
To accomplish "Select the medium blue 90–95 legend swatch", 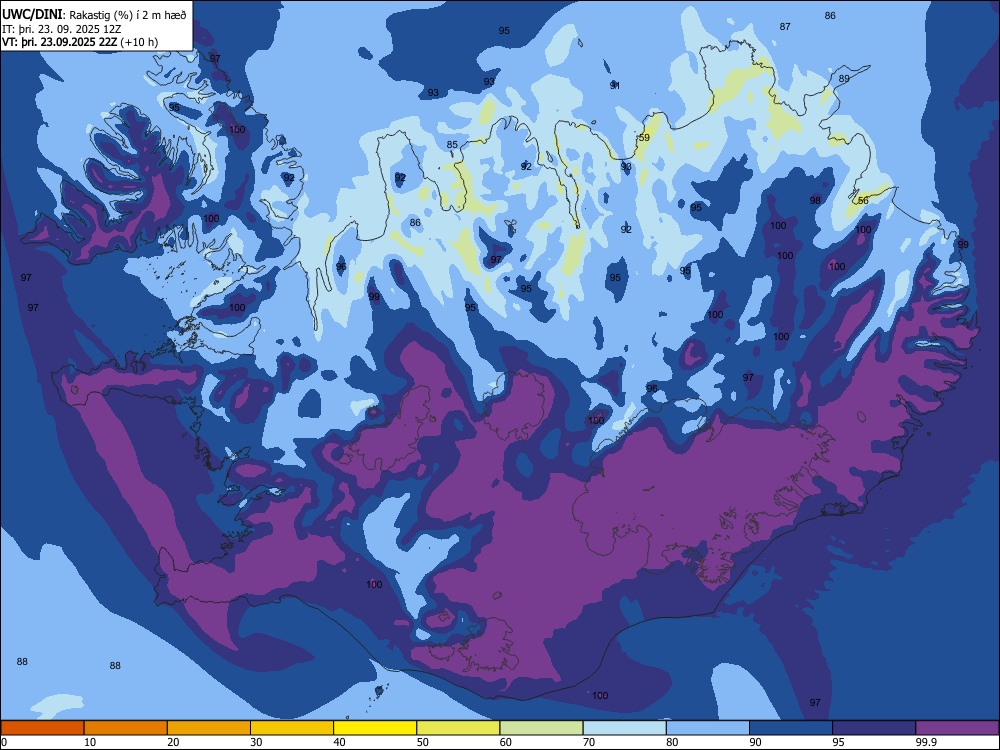I will tap(791, 728).
